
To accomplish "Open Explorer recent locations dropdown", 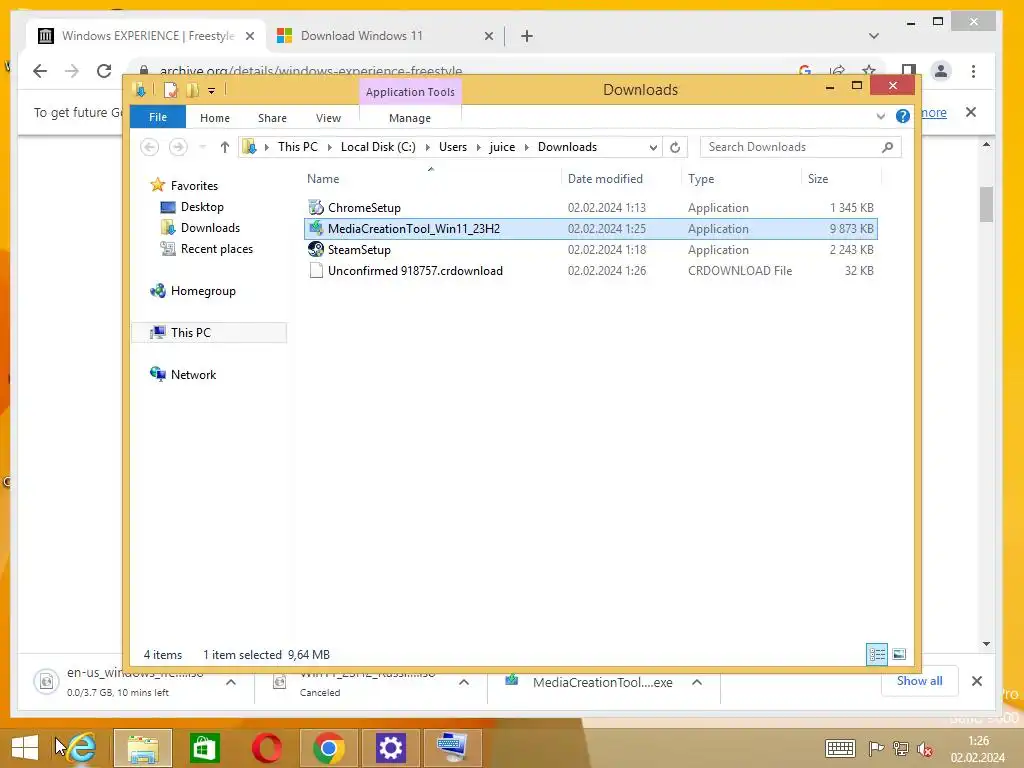I will pyautogui.click(x=202, y=147).
